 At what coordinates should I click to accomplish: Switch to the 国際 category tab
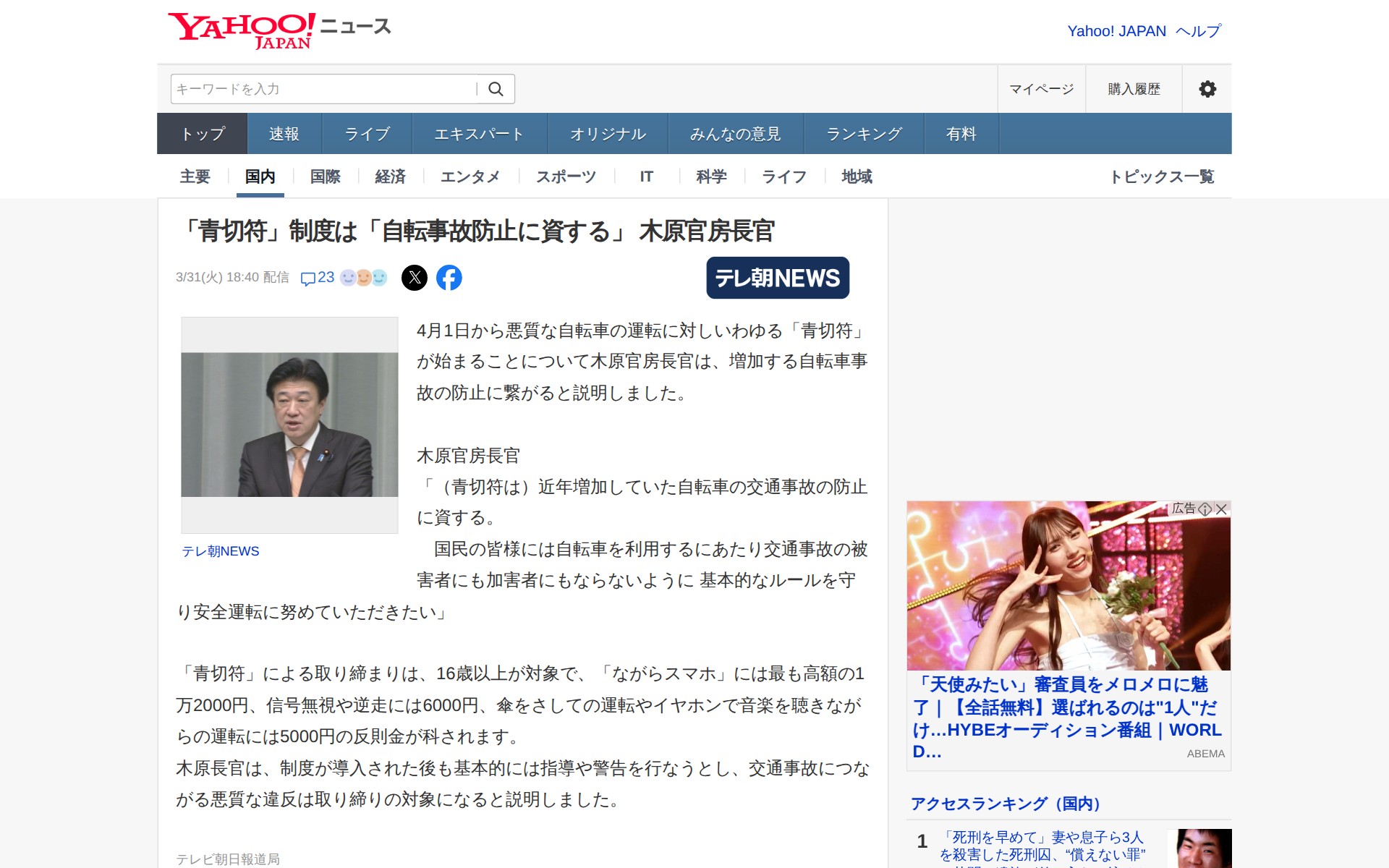coord(324,176)
